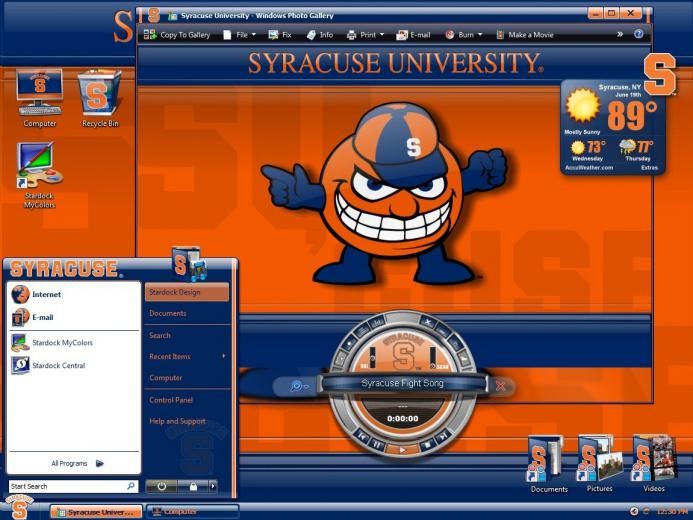Click the pause button on media player
This screenshot has width=693, height=520.
(377, 444)
